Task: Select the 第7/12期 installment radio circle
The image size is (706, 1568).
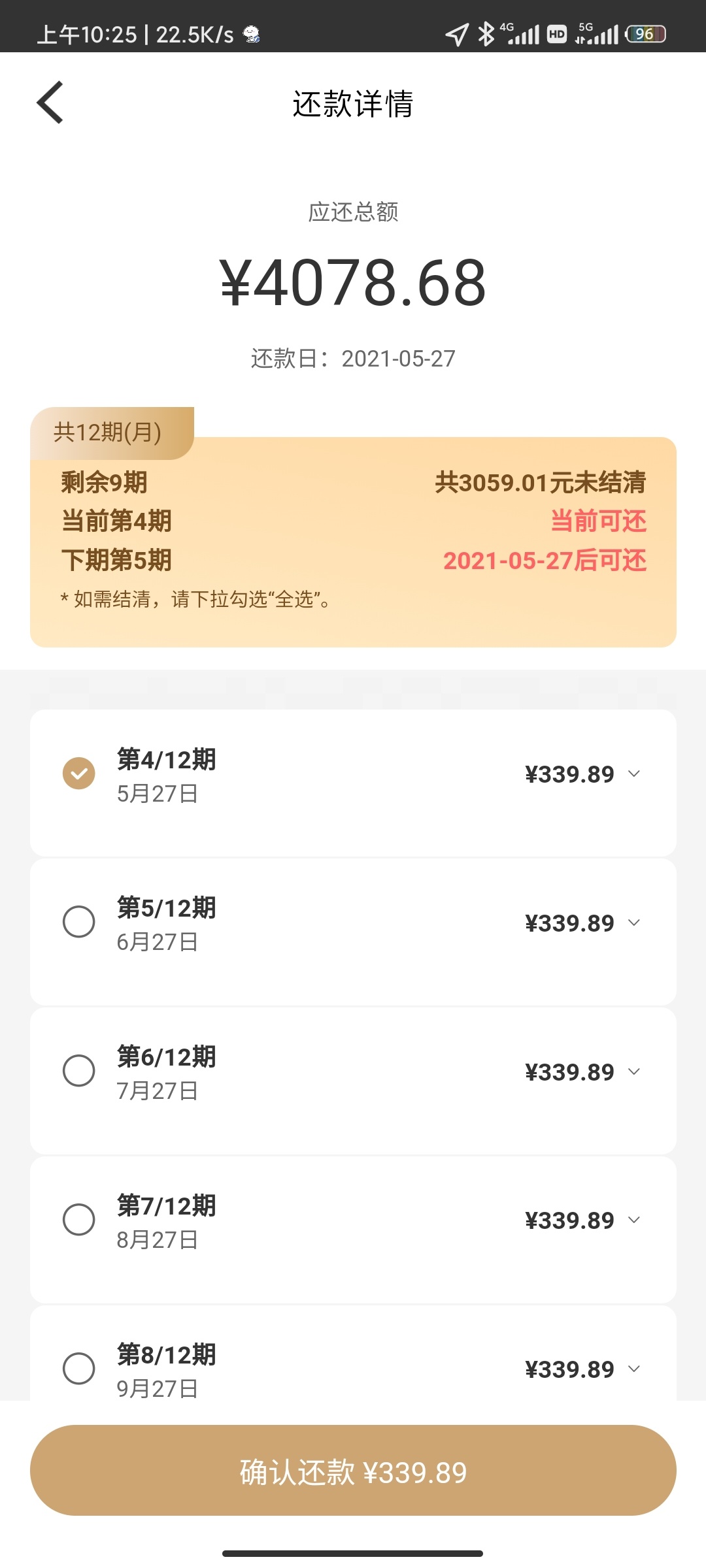Action: 78,1220
